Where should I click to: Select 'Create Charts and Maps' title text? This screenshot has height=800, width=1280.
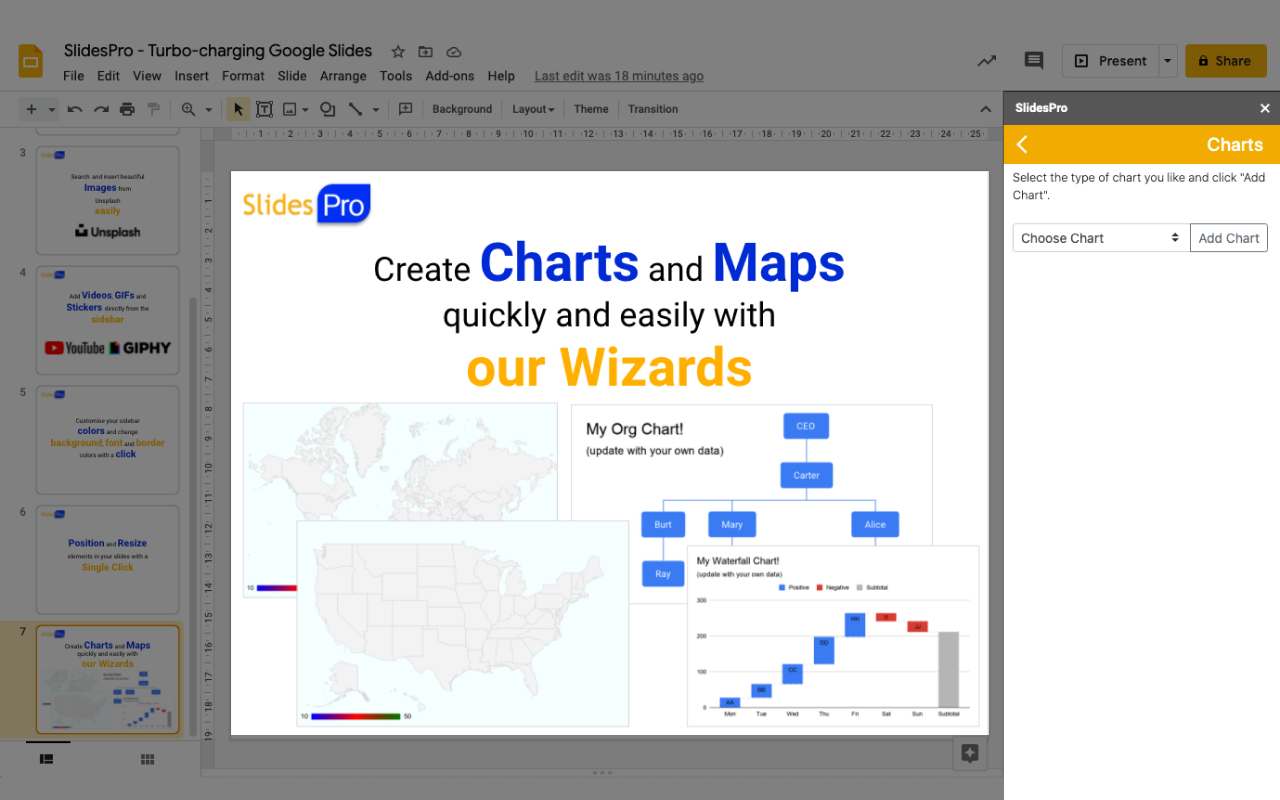pos(609,264)
